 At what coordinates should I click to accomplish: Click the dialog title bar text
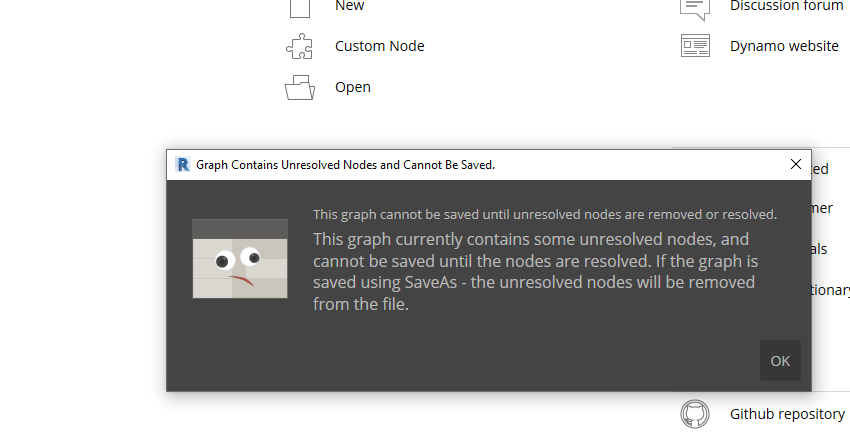[x=345, y=165]
